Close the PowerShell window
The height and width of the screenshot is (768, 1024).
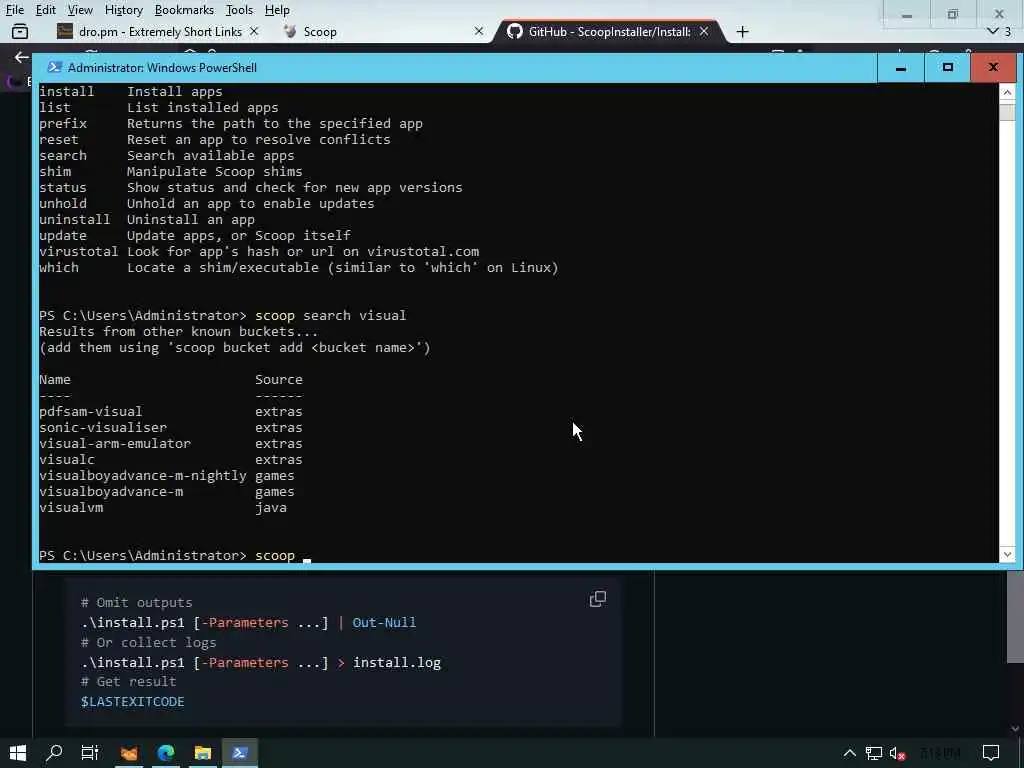993,67
